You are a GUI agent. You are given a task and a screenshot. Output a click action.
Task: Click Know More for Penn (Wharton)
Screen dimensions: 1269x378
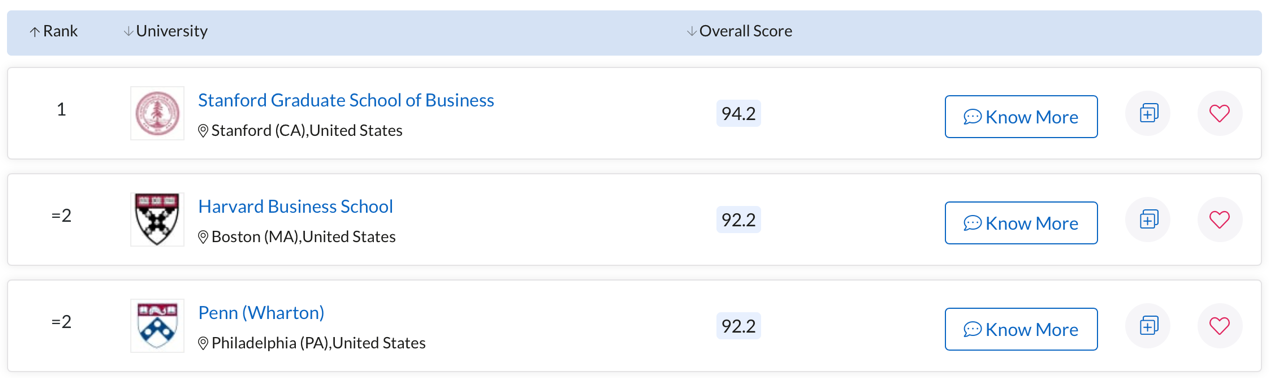tap(1021, 329)
